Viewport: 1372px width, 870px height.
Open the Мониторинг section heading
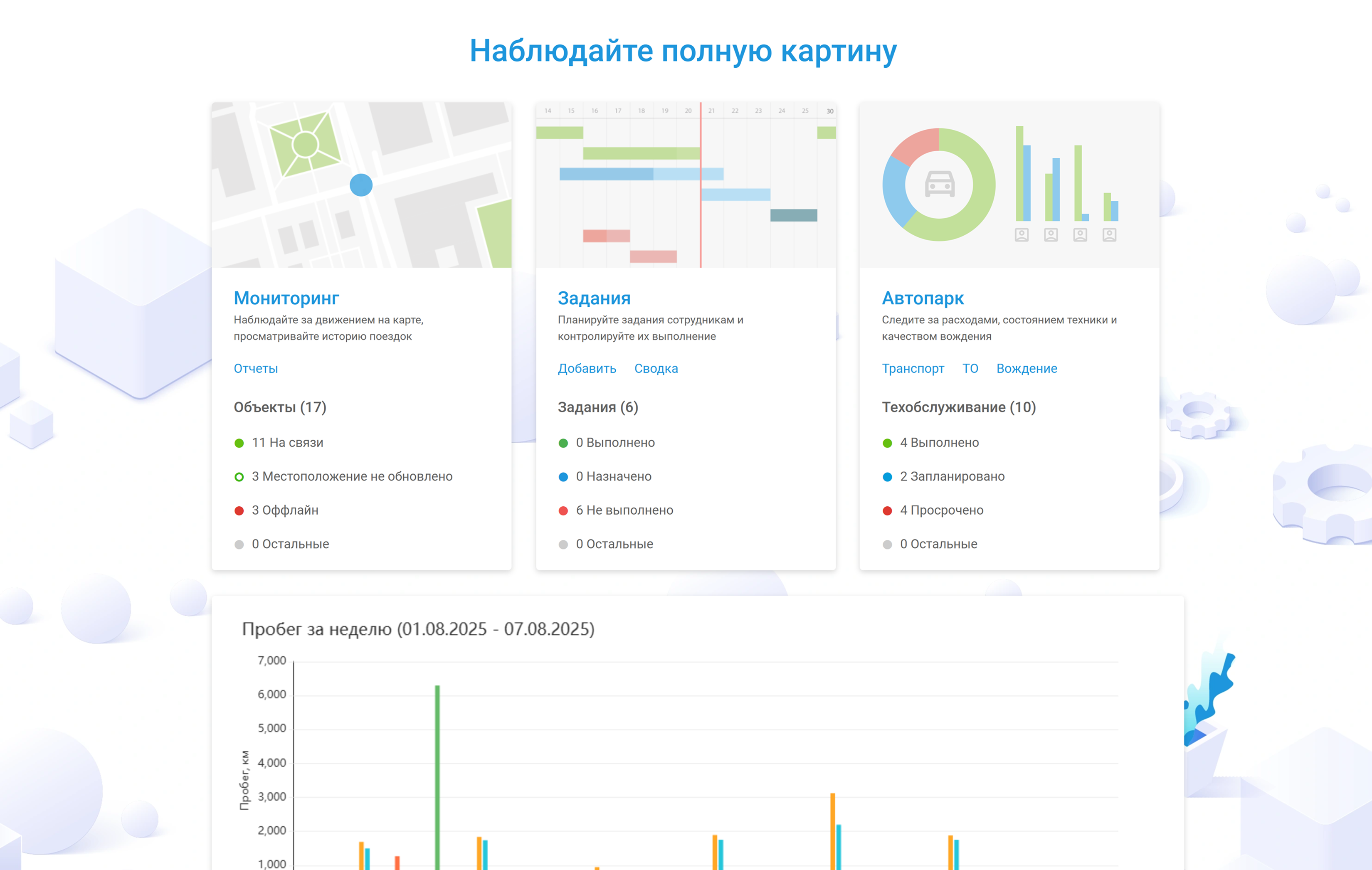pyautogui.click(x=286, y=298)
